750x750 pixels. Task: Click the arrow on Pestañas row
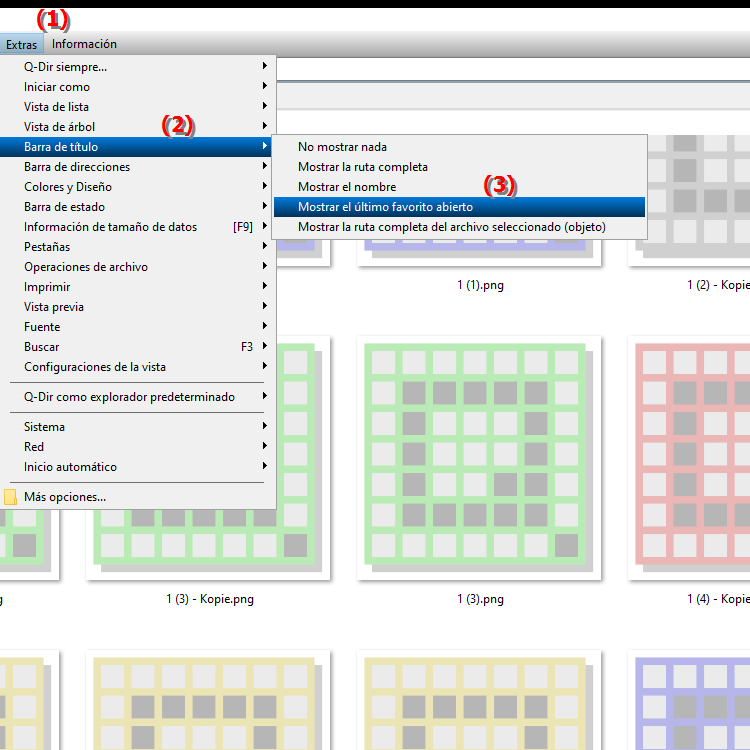coord(265,246)
